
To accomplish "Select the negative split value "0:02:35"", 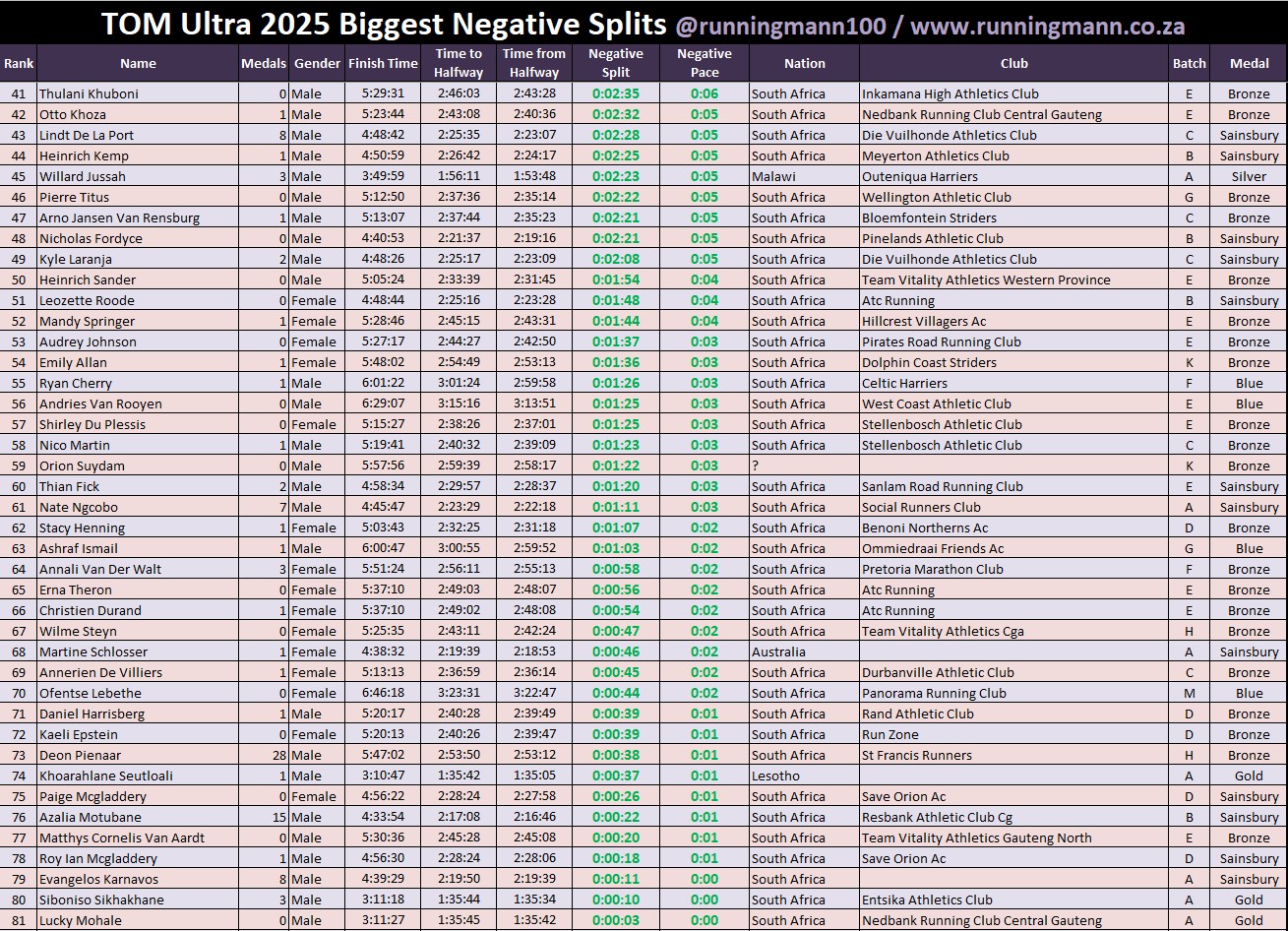I will pos(616,93).
